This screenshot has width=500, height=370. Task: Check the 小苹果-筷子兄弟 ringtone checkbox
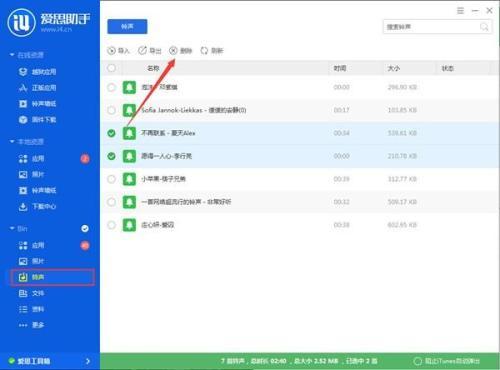click(x=111, y=179)
